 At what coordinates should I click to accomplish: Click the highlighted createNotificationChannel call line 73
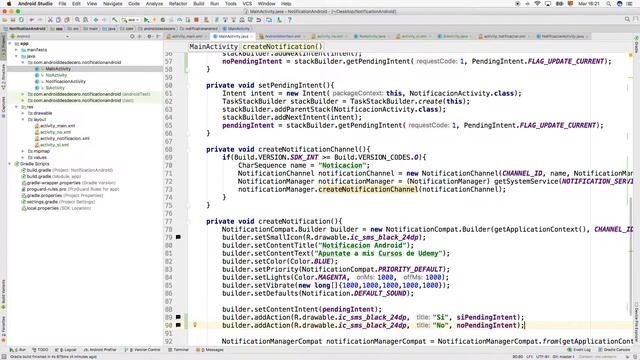click(x=368, y=189)
